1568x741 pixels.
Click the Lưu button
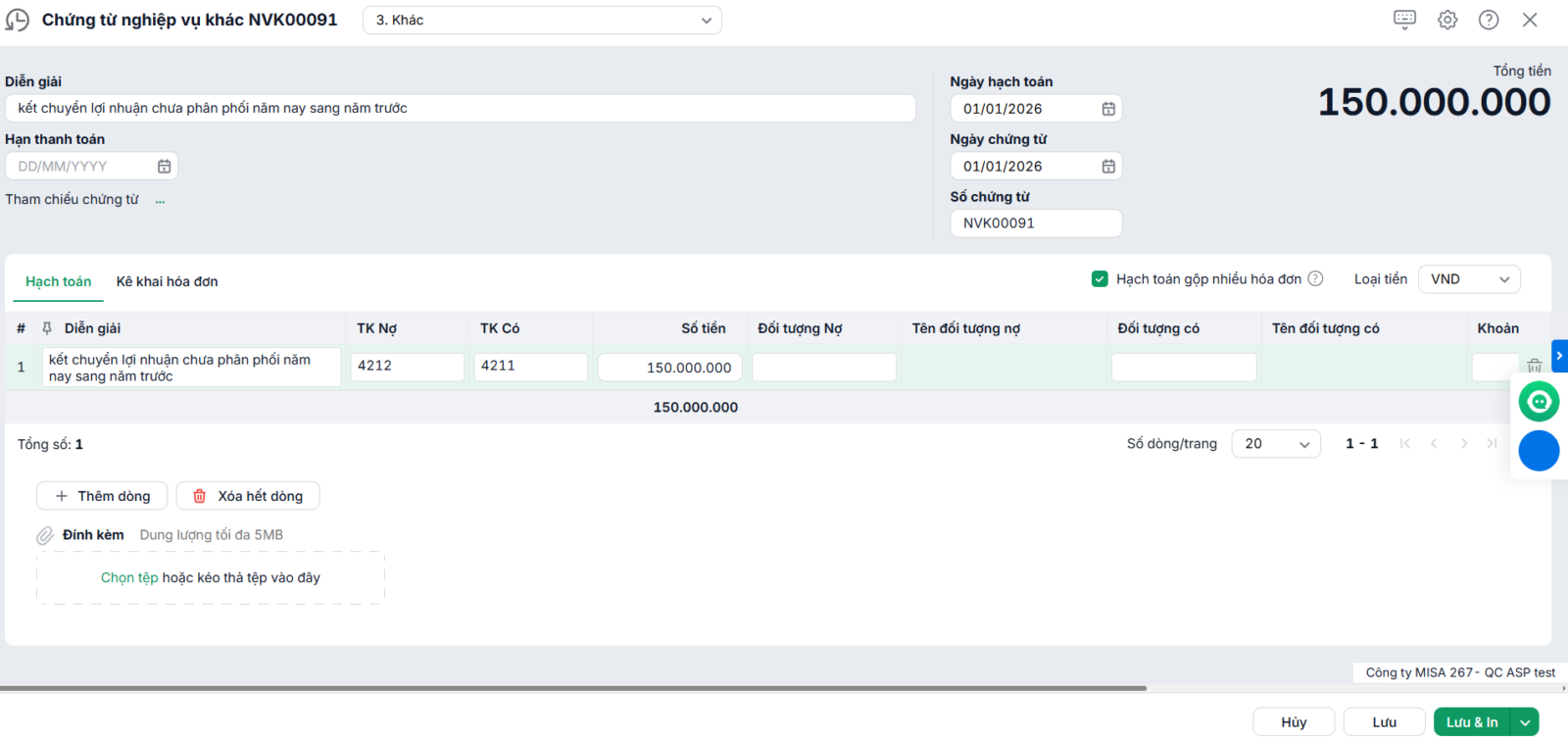click(x=1384, y=722)
